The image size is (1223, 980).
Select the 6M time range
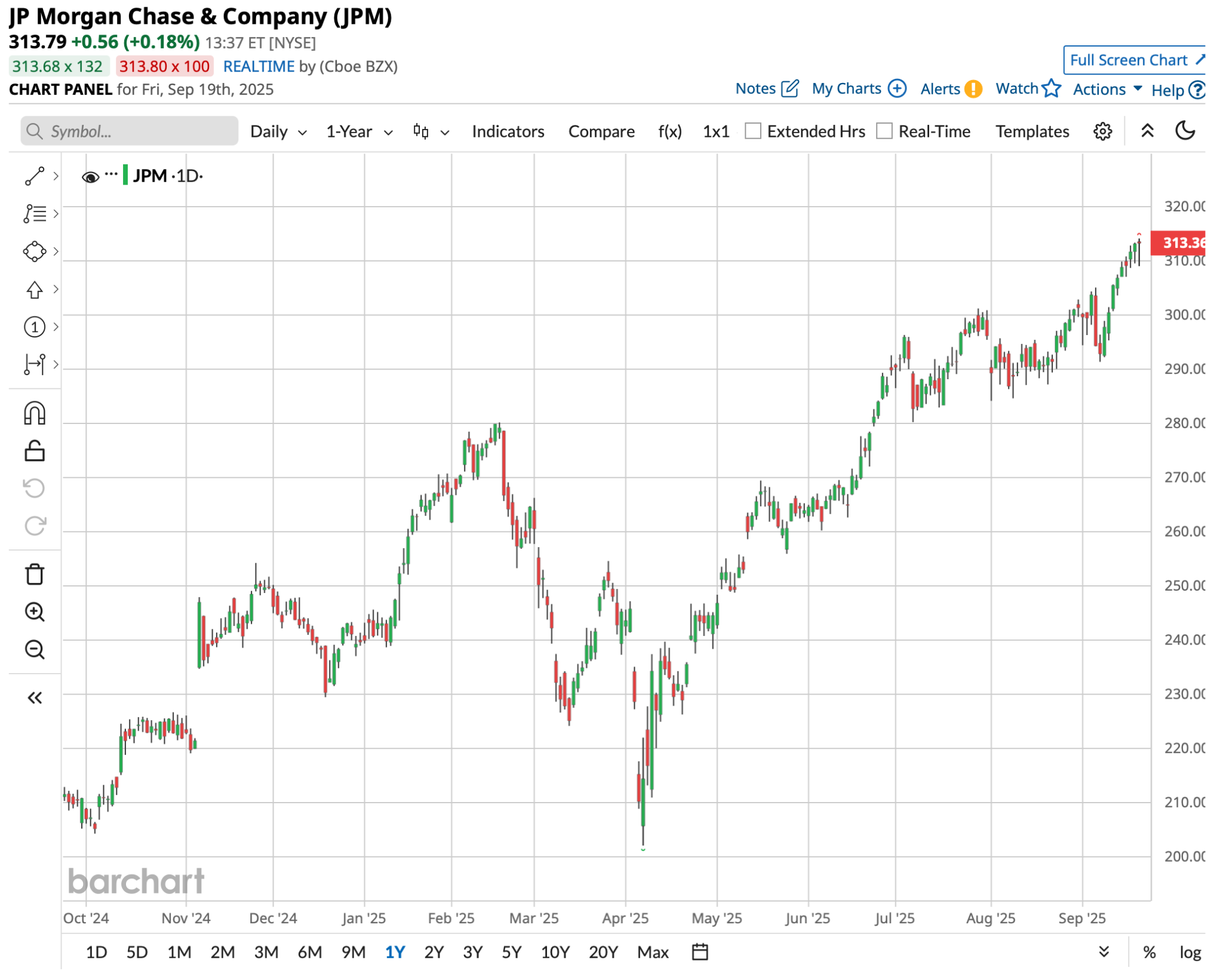[x=310, y=952]
